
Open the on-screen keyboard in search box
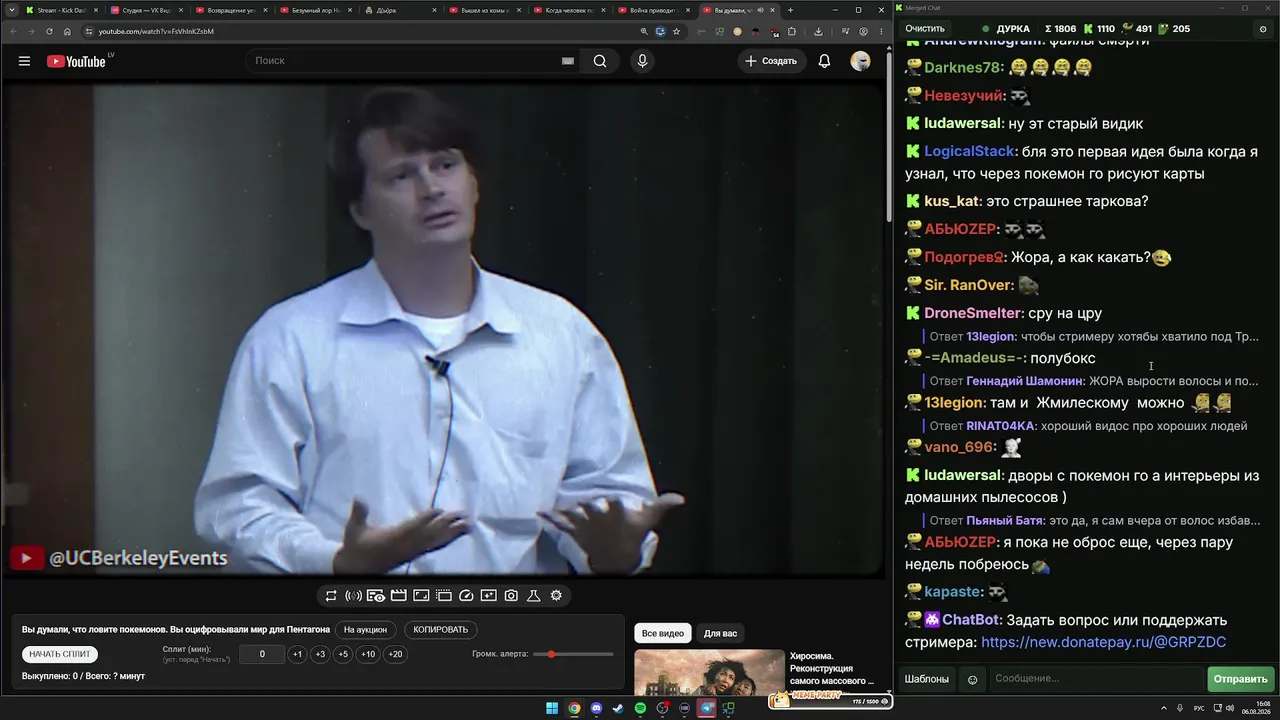pos(568,61)
